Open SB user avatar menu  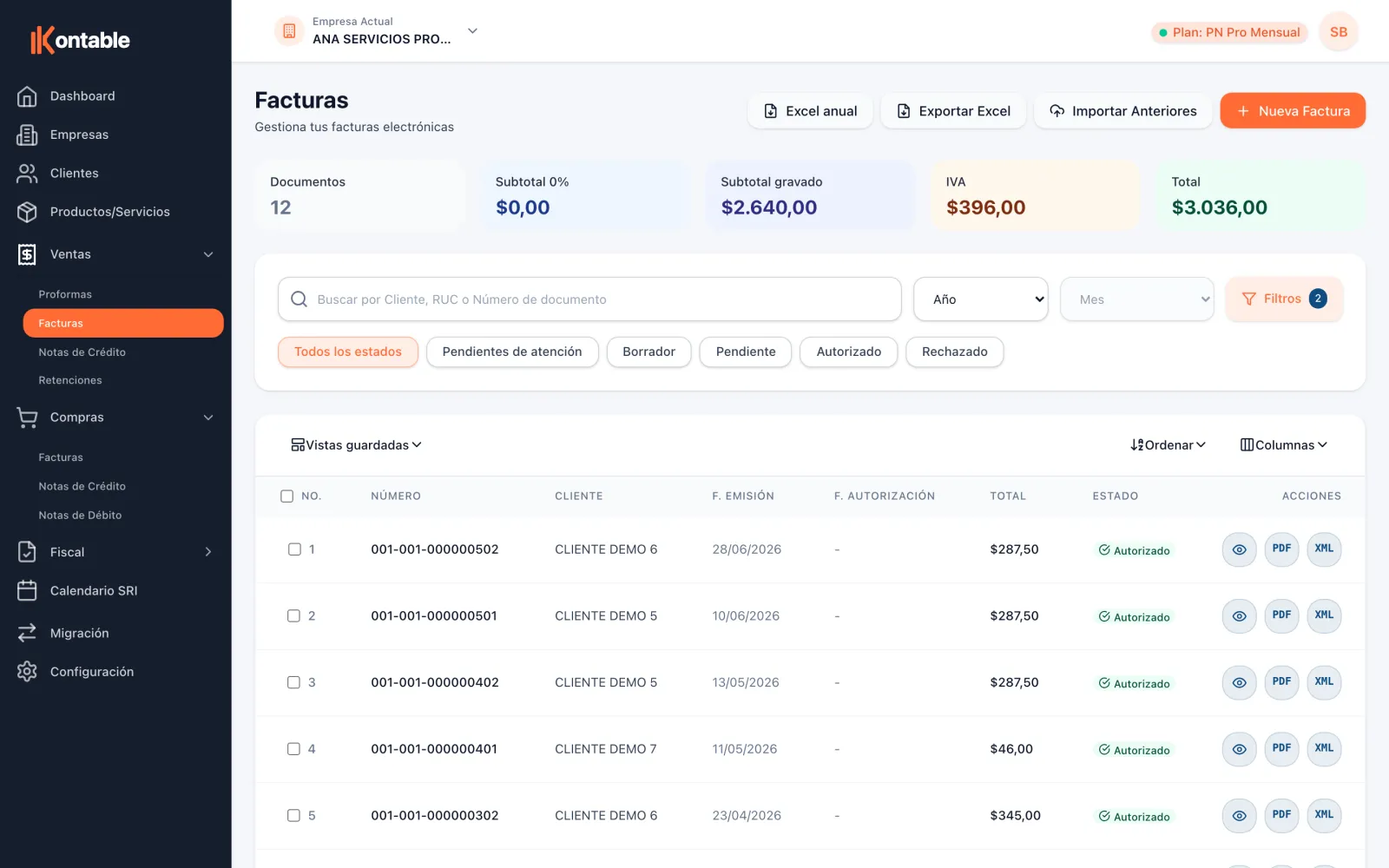[1339, 32]
